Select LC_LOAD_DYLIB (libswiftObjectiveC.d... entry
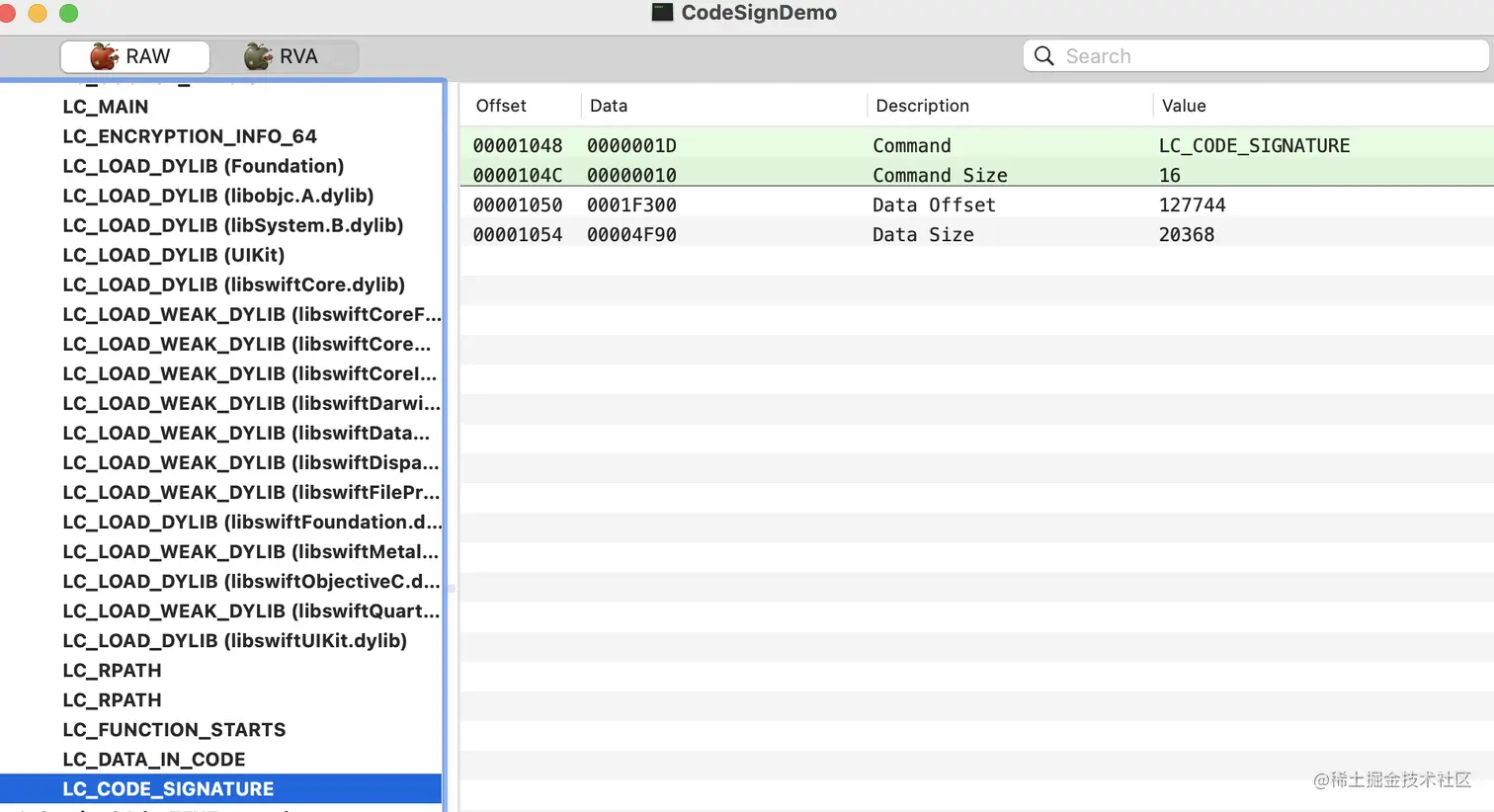This screenshot has height=812, width=1494. click(251, 581)
